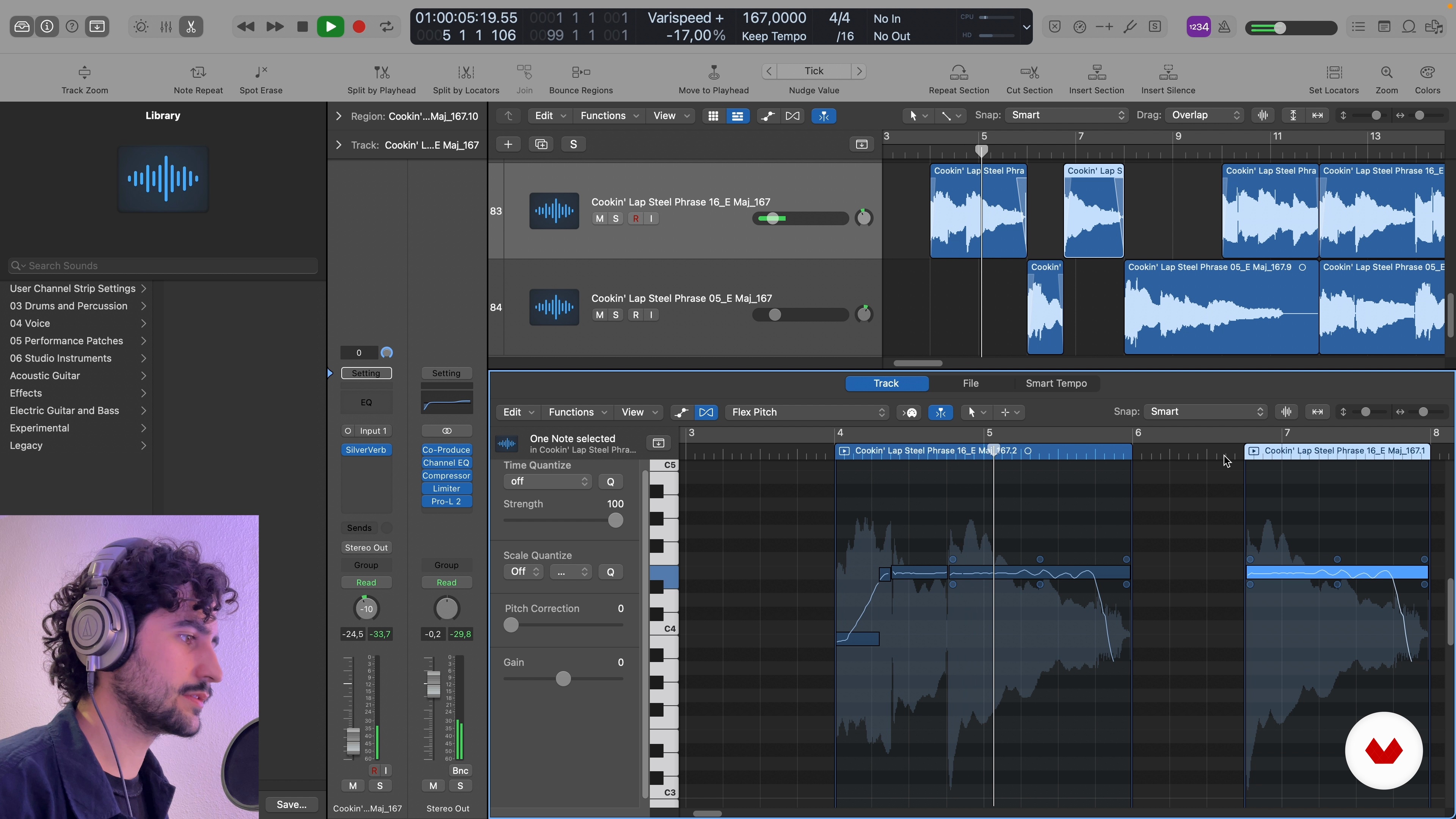Open the Flex Pitch mode dropdown

coord(807,412)
